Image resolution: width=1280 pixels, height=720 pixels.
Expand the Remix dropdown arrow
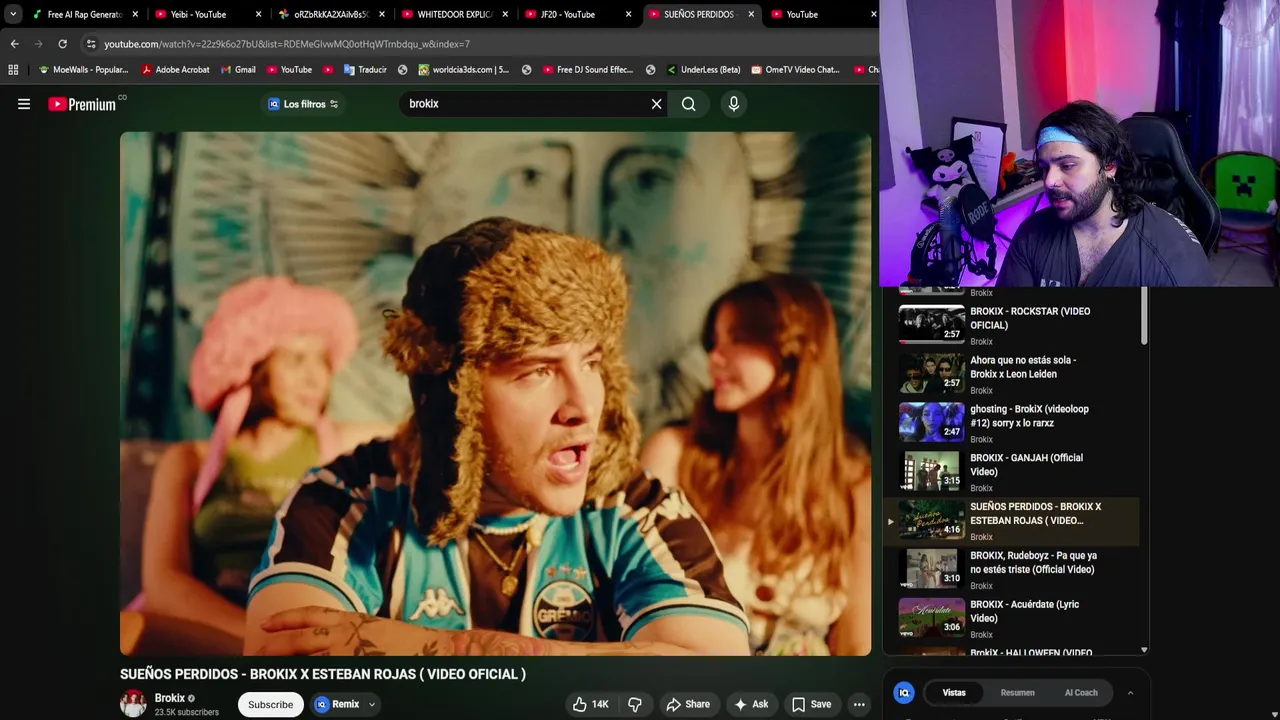coord(371,704)
